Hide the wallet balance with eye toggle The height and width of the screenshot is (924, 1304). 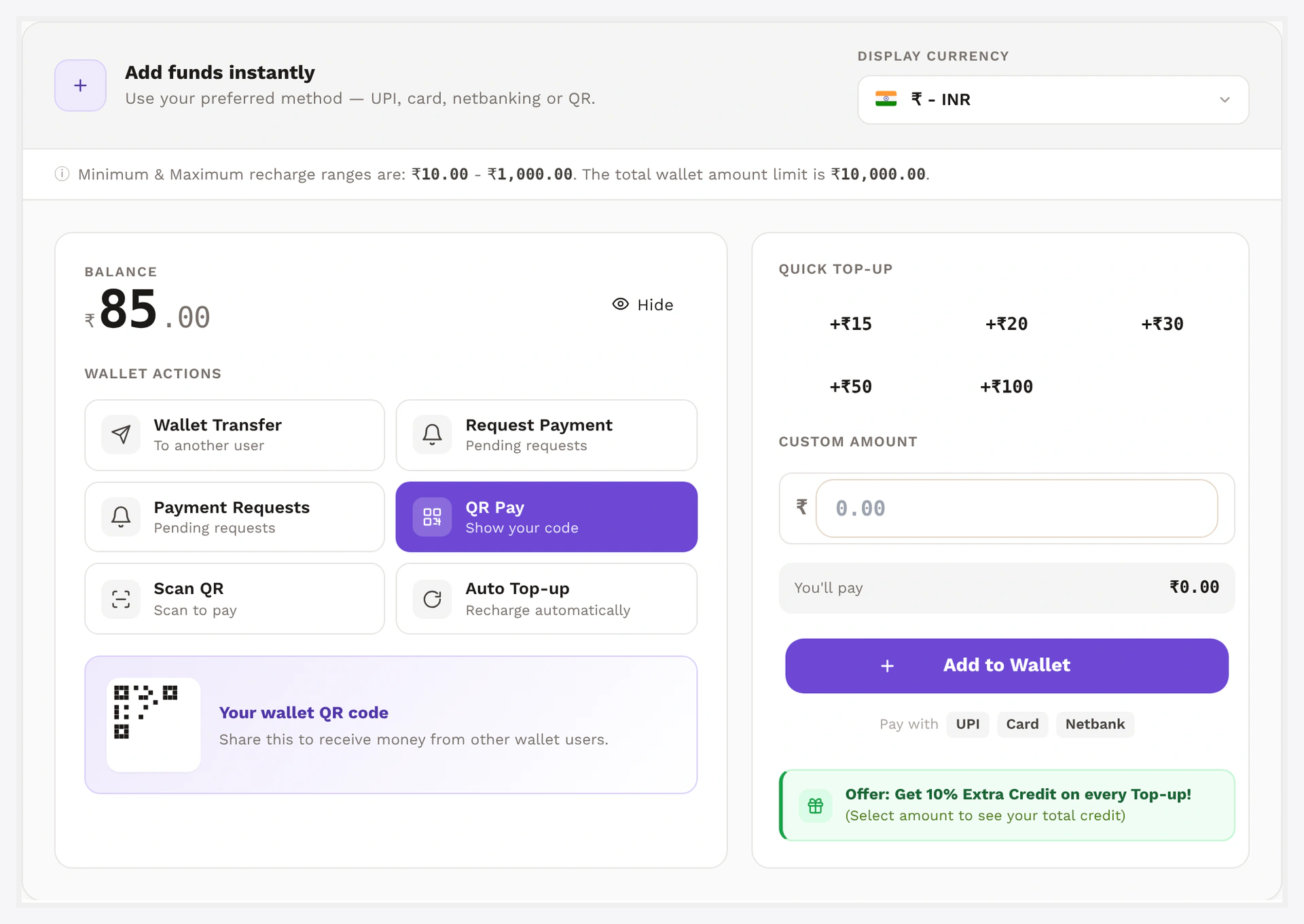(642, 305)
